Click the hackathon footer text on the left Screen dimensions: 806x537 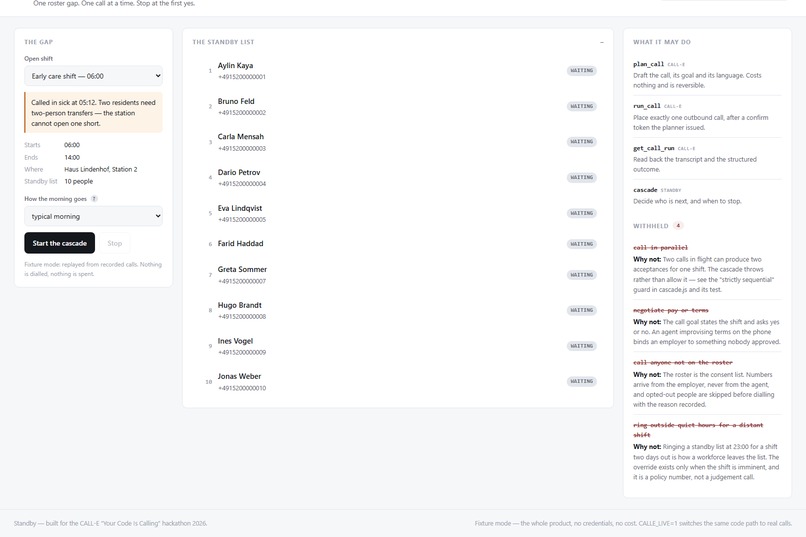pos(110,523)
